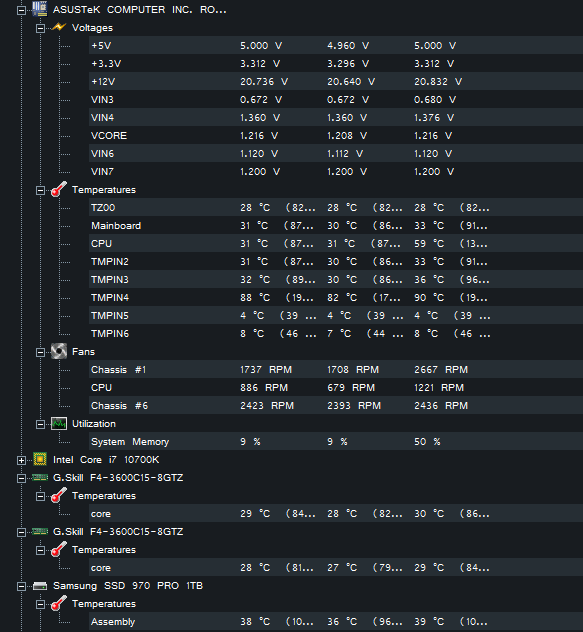Select the System Memory utilization row
Viewport: 583px width, 632px height.
(x=336, y=441)
